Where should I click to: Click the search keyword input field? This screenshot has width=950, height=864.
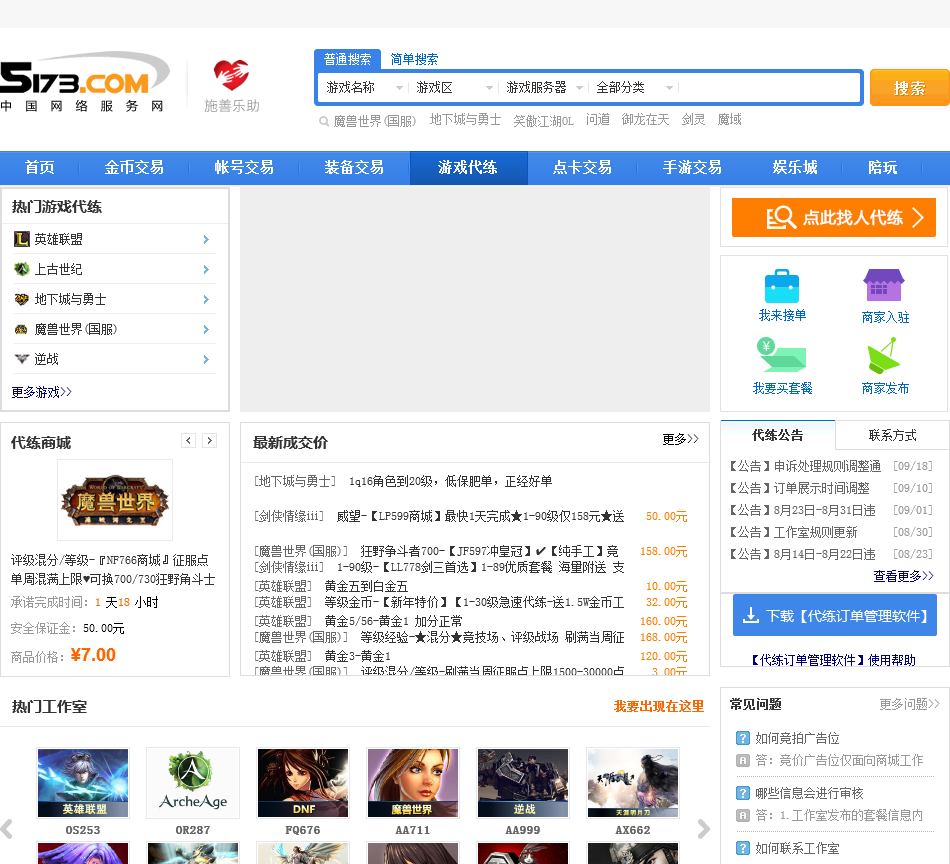click(x=768, y=88)
